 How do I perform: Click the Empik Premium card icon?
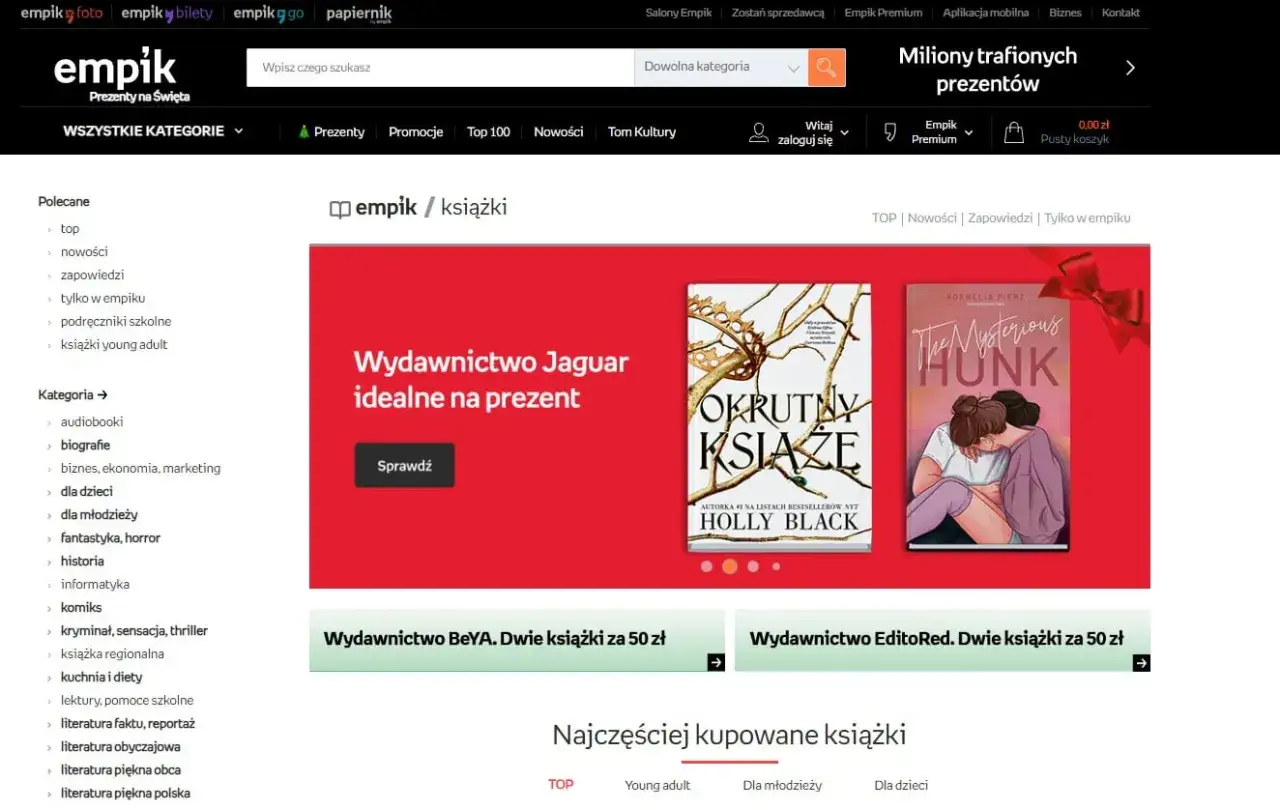tap(888, 131)
